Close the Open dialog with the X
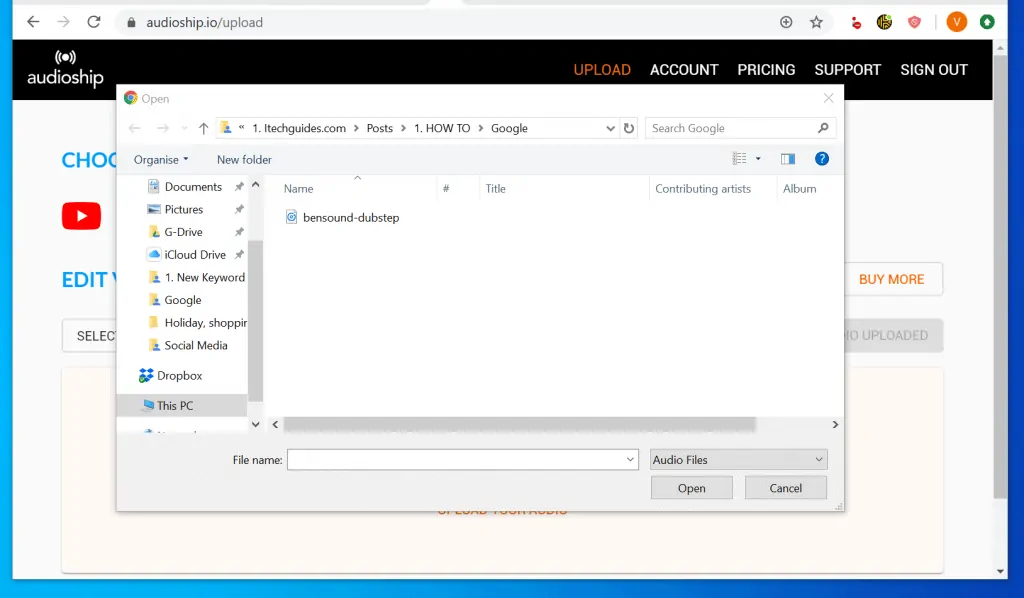1024x598 pixels. tap(828, 99)
